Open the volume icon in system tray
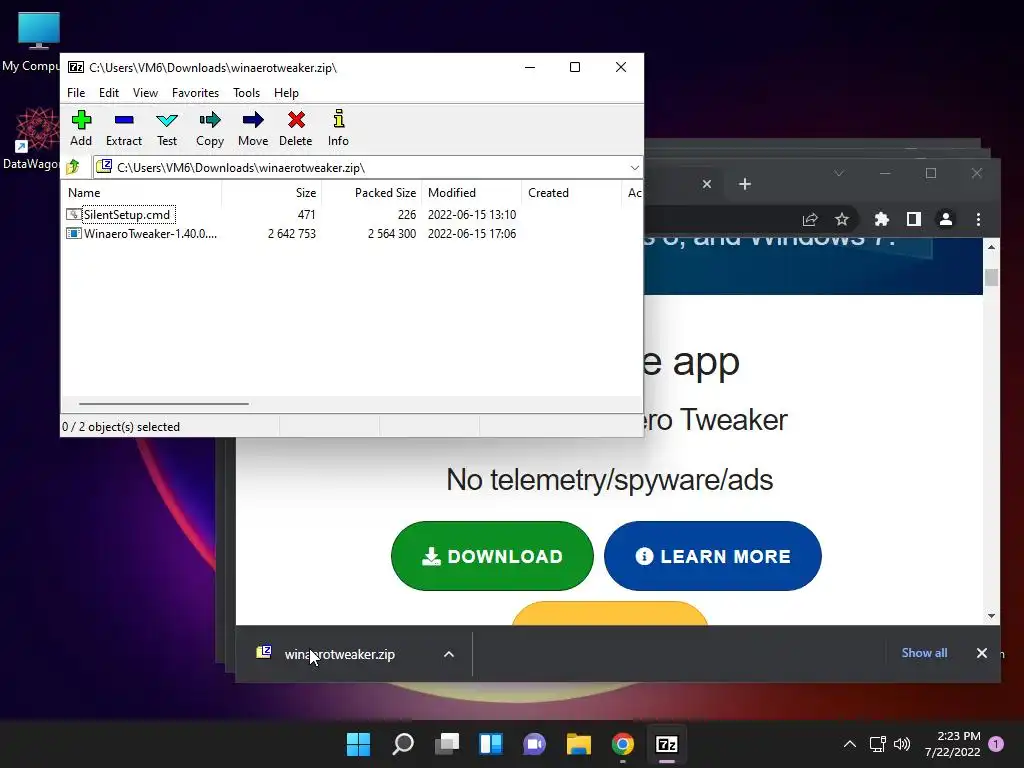1024x768 pixels. pyautogui.click(x=902, y=744)
